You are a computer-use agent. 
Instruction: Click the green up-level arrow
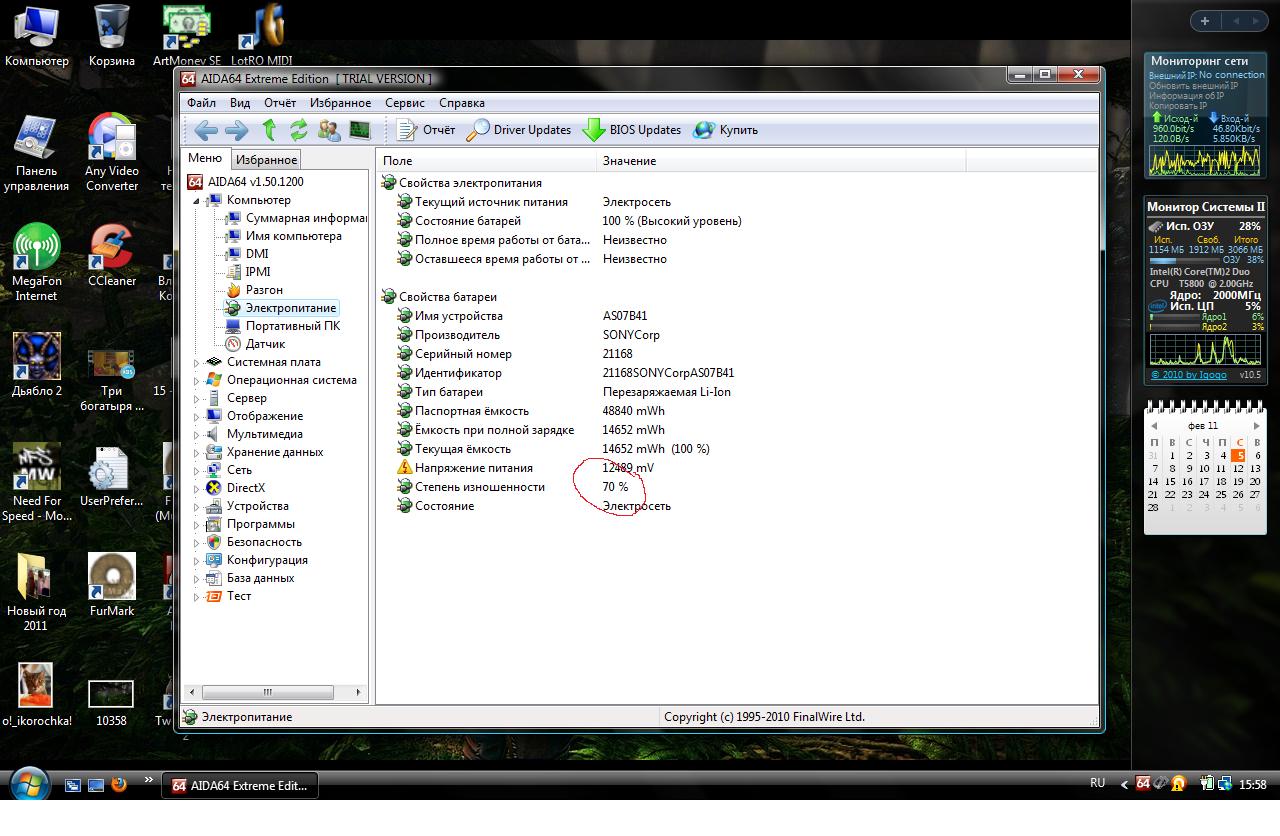(x=269, y=130)
